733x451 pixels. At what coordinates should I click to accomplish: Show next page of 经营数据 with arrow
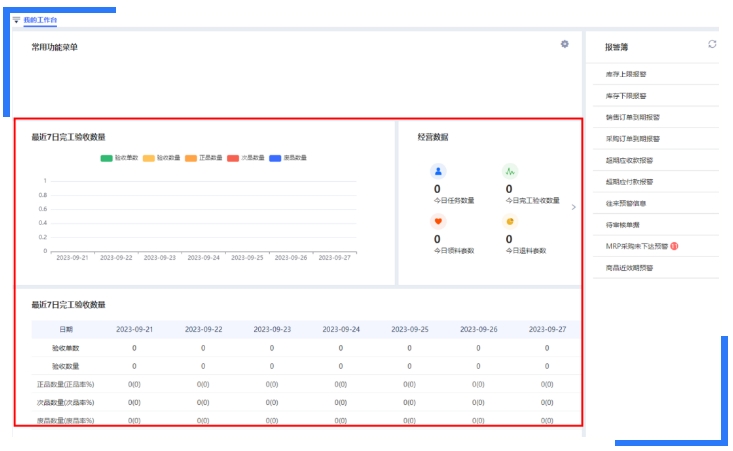click(x=573, y=208)
